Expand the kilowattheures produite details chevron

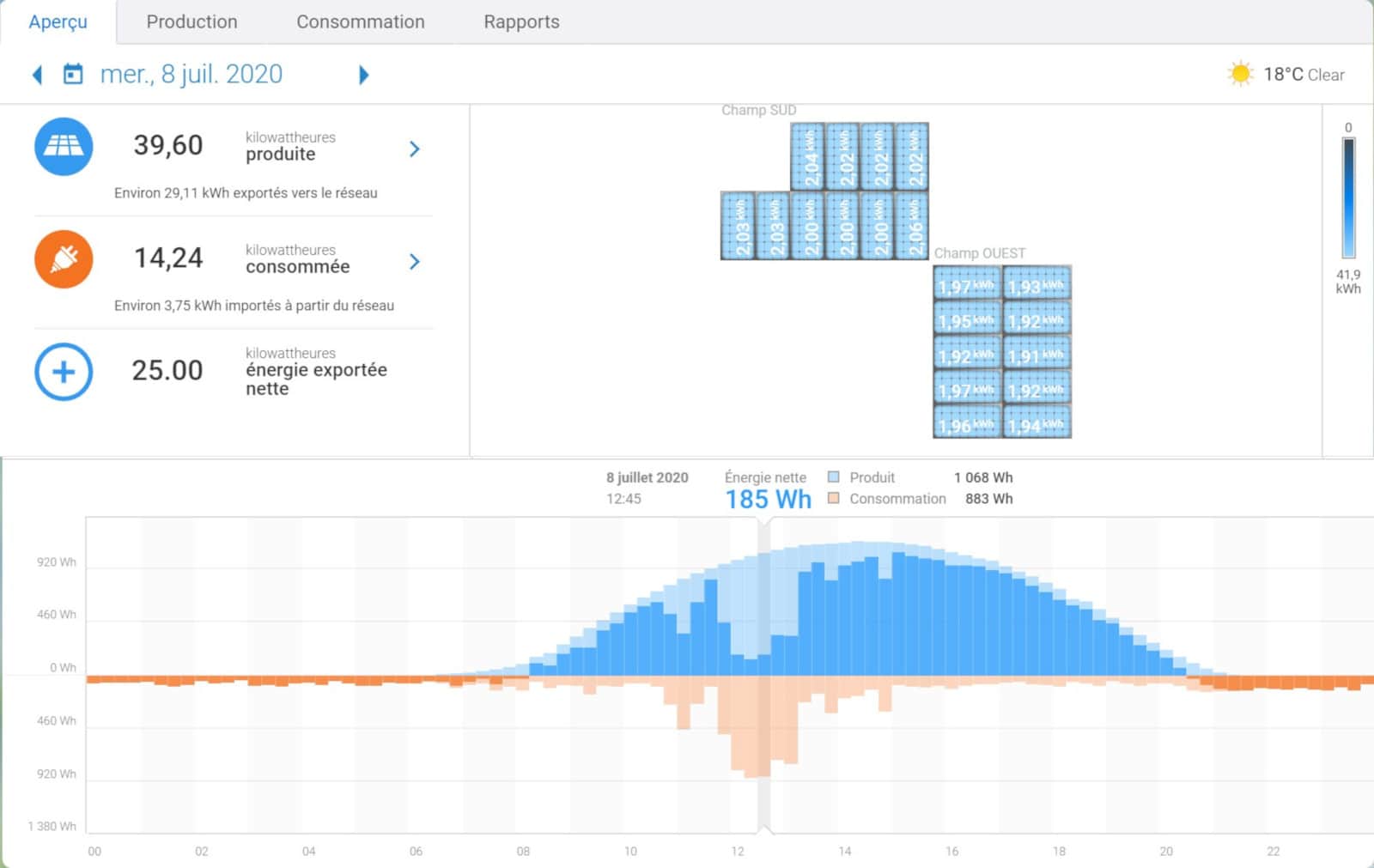click(415, 149)
